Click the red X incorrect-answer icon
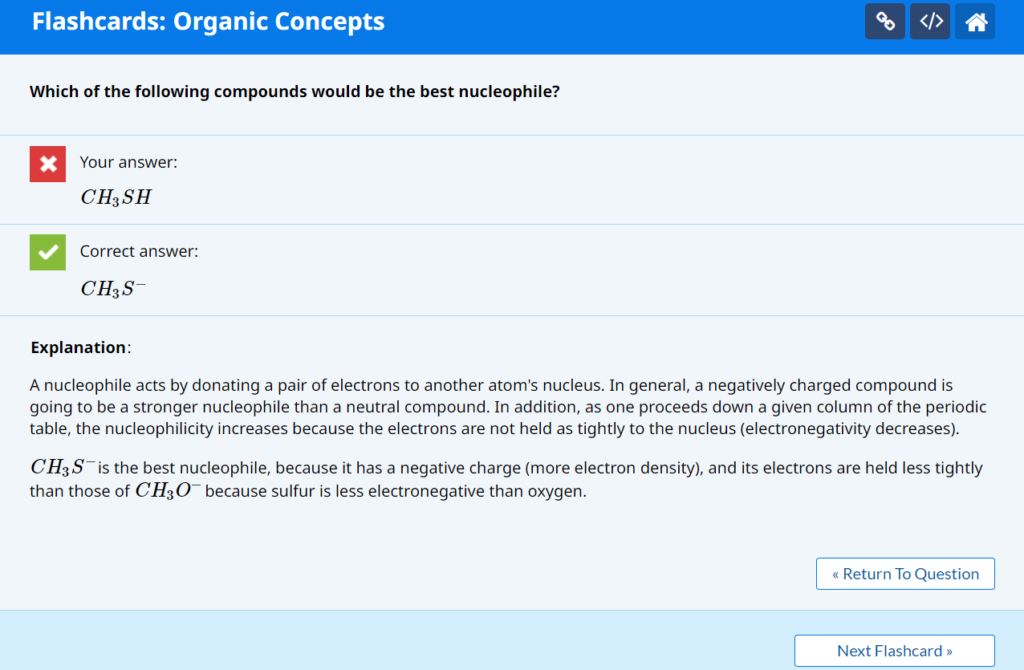This screenshot has width=1024, height=670. tap(48, 164)
